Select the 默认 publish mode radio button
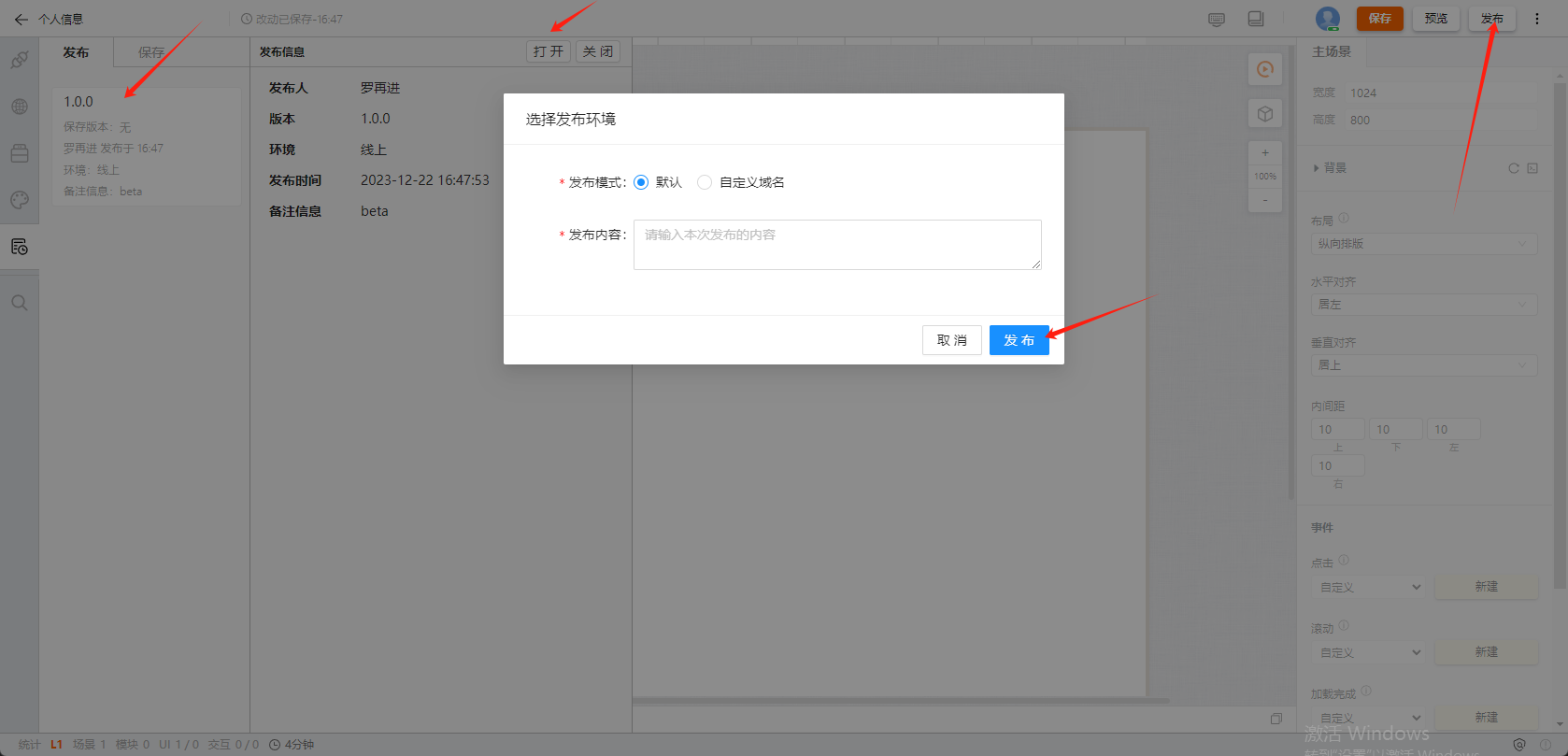1568x756 pixels. (641, 182)
